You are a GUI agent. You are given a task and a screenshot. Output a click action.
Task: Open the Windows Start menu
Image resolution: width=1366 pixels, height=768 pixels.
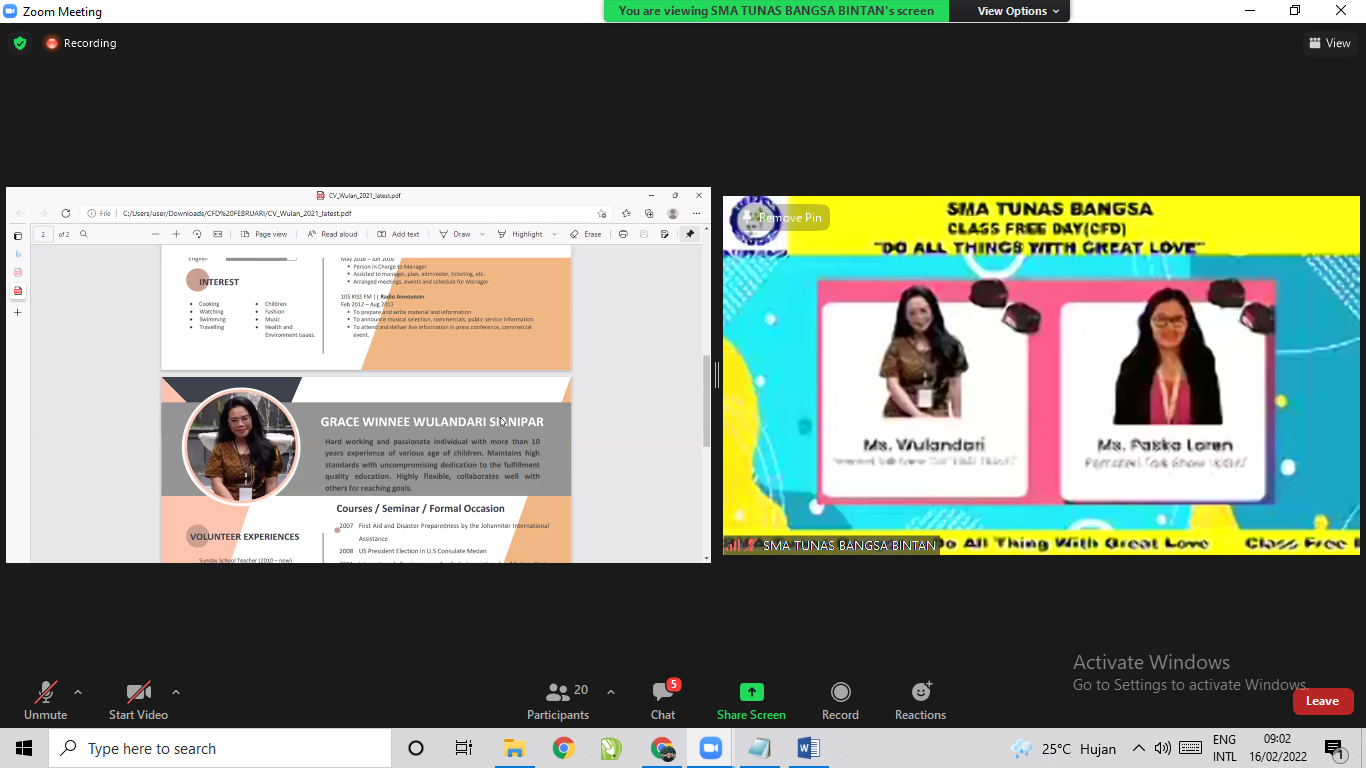pos(24,748)
